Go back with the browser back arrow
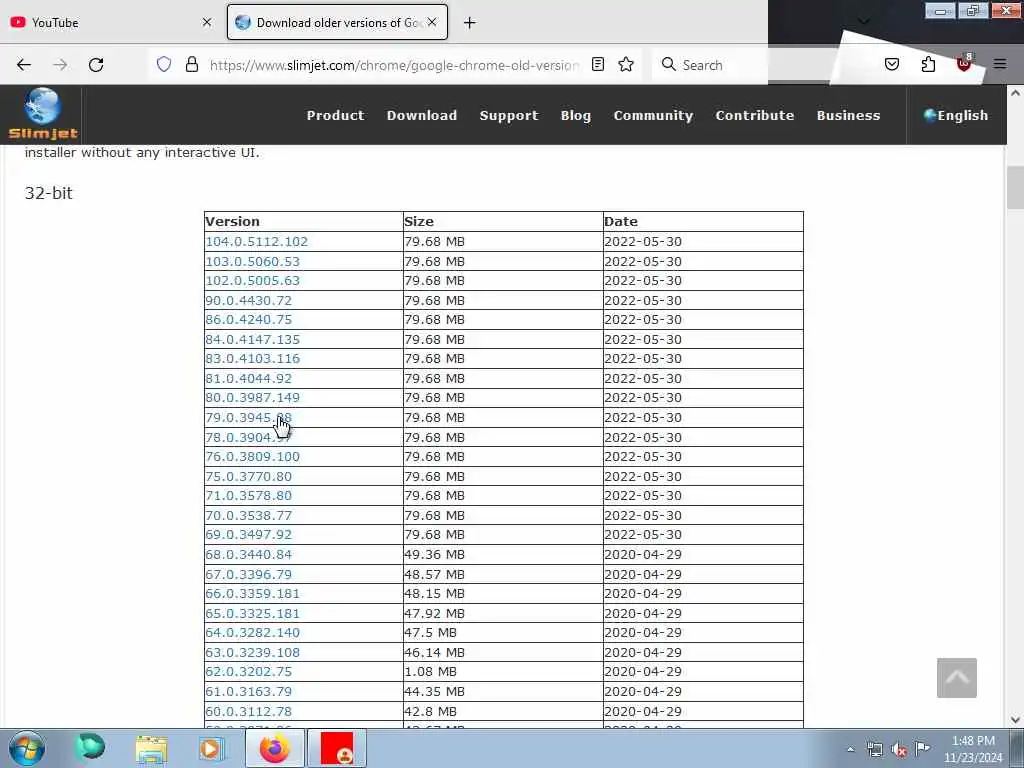This screenshot has width=1024, height=768. (x=24, y=65)
